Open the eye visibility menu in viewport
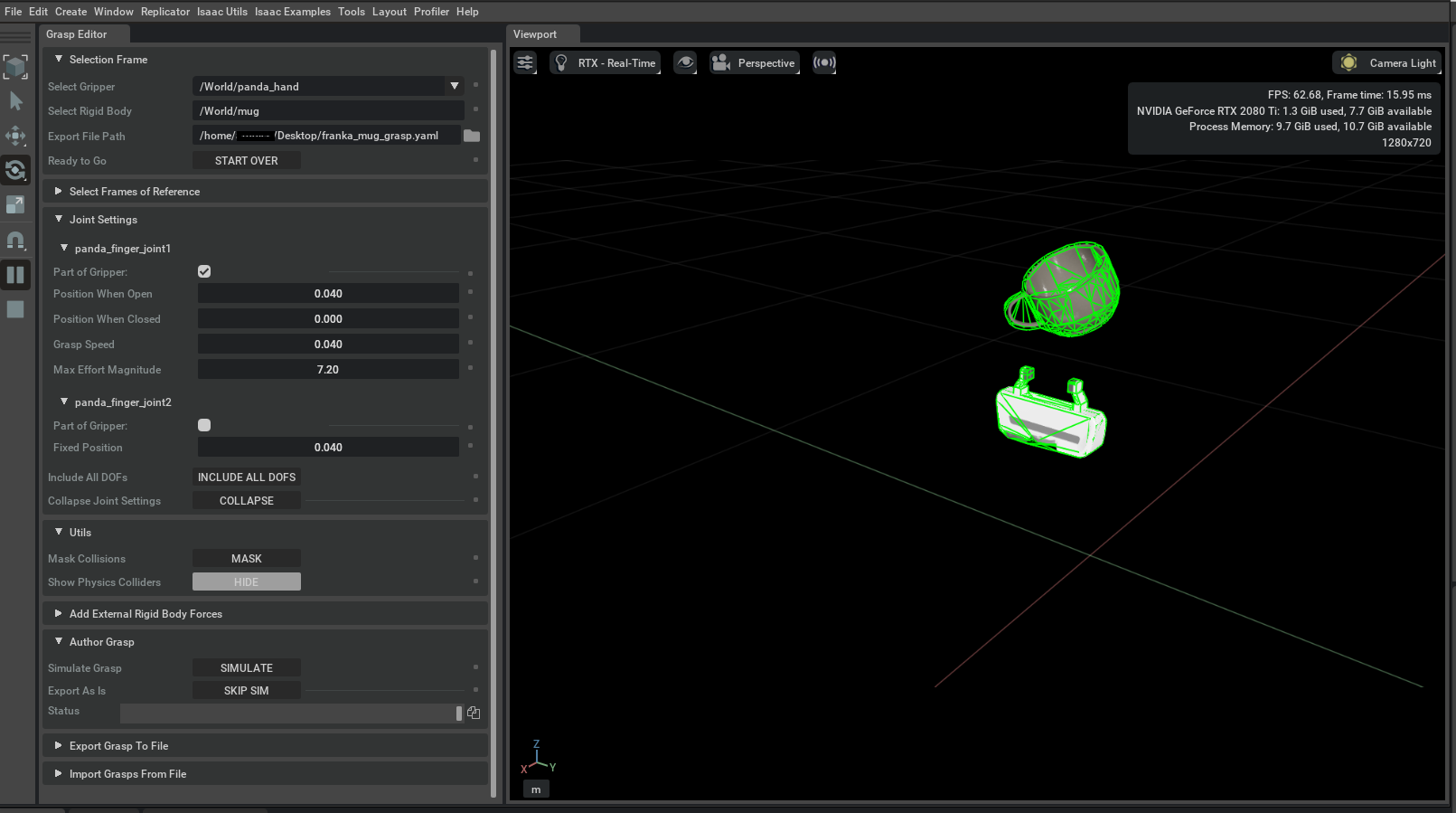1456x813 pixels. tap(685, 62)
